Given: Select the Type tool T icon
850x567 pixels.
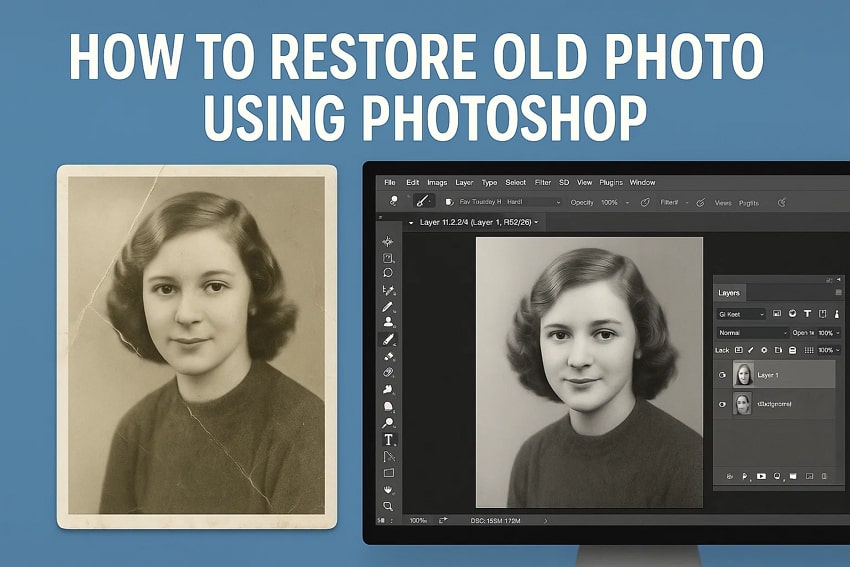Looking at the screenshot, I should [388, 440].
